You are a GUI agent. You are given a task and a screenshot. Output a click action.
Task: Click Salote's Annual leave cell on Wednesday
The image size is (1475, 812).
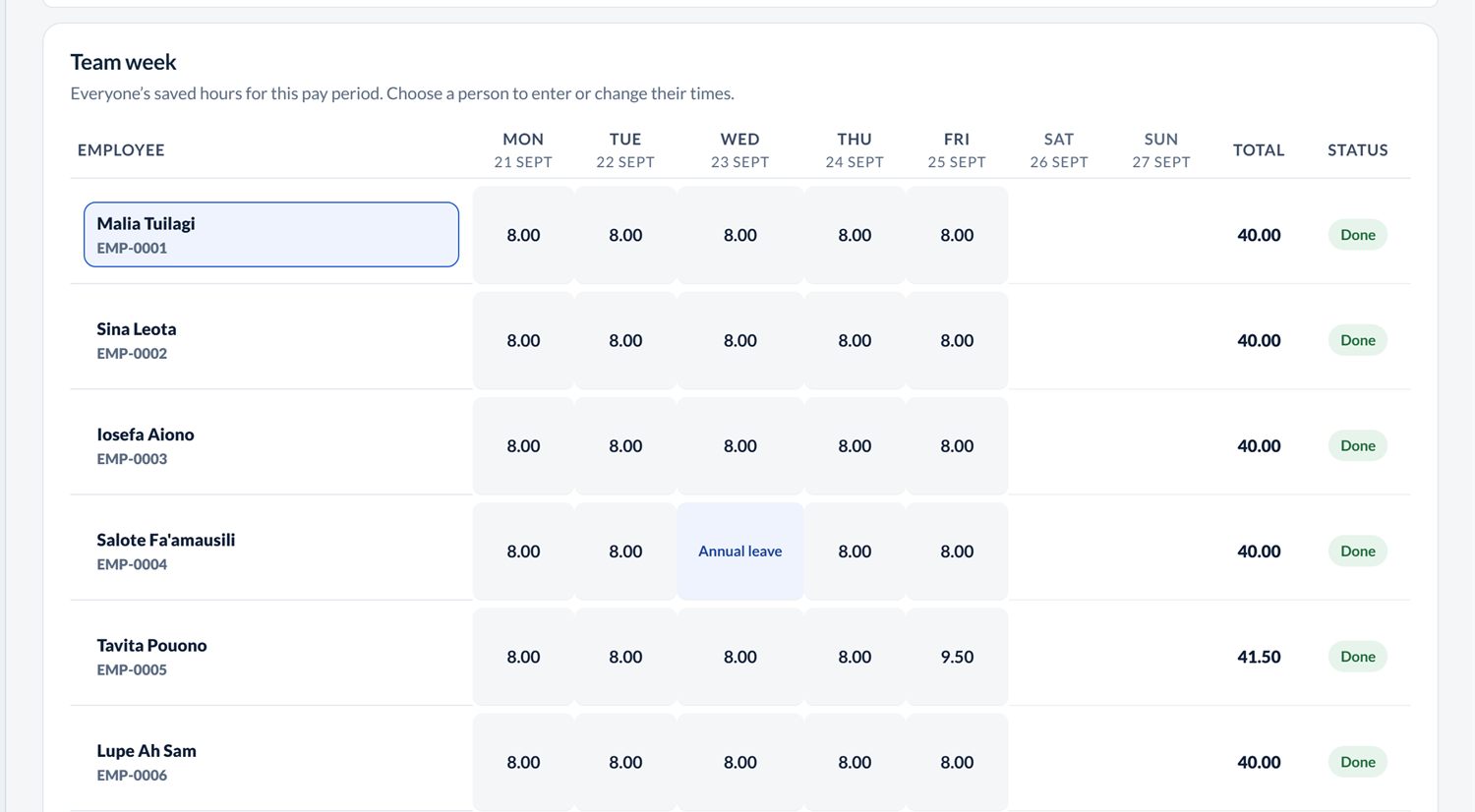click(740, 551)
